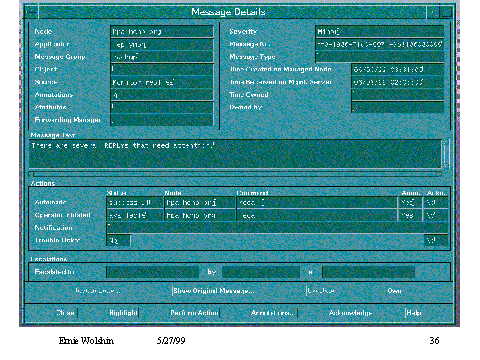Click Operator initiated Node field

(x=200, y=216)
